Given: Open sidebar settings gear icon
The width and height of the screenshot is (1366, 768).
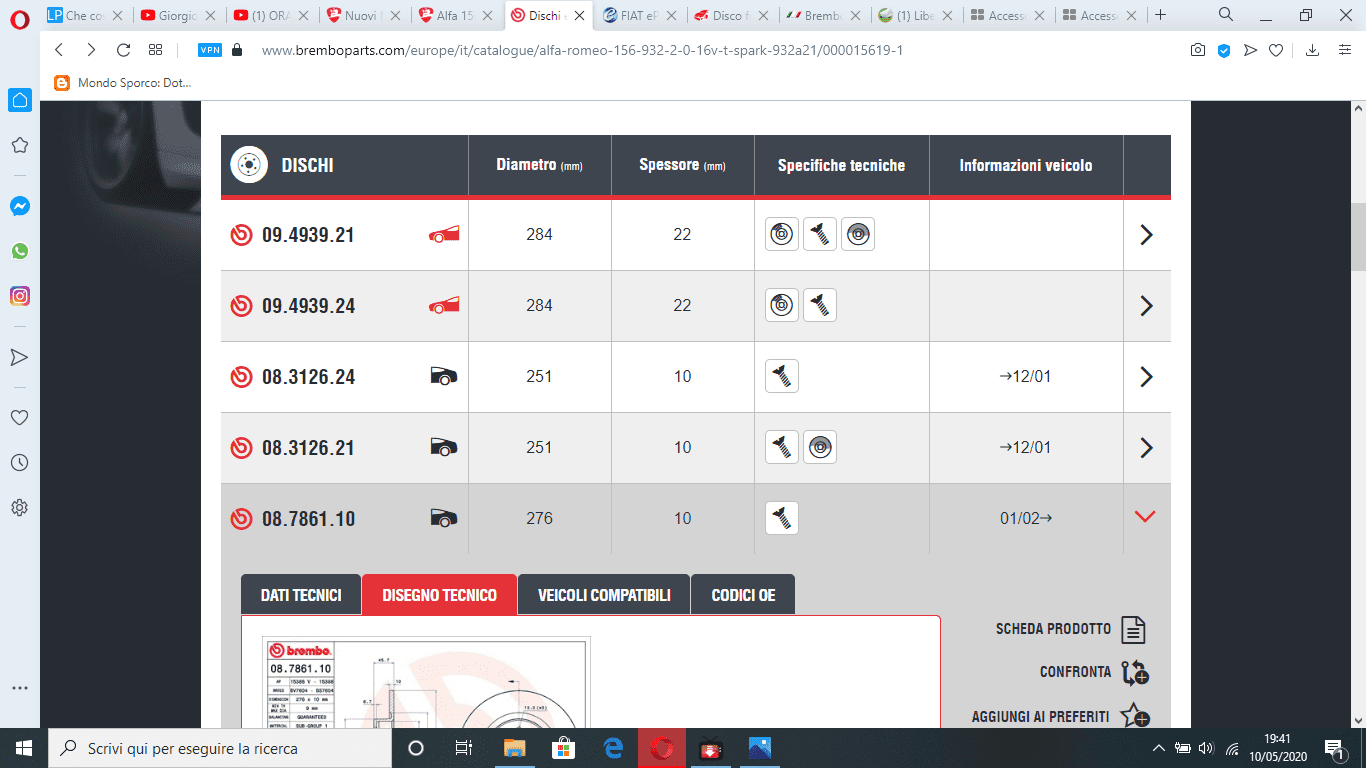Looking at the screenshot, I should coord(19,507).
